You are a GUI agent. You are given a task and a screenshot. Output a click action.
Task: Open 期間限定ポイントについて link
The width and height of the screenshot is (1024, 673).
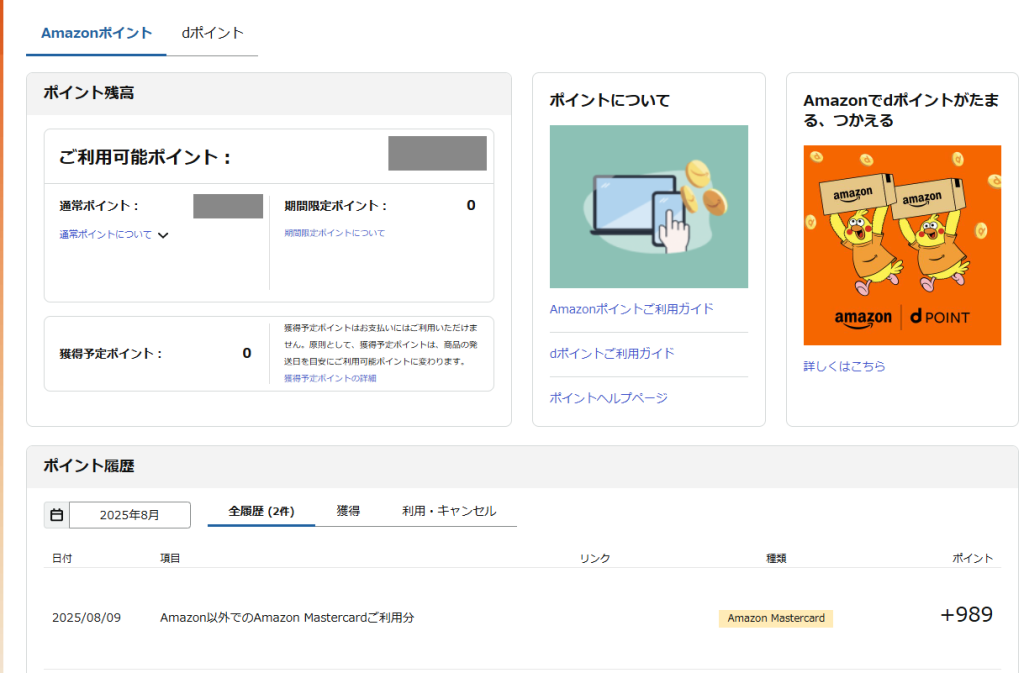click(x=334, y=233)
